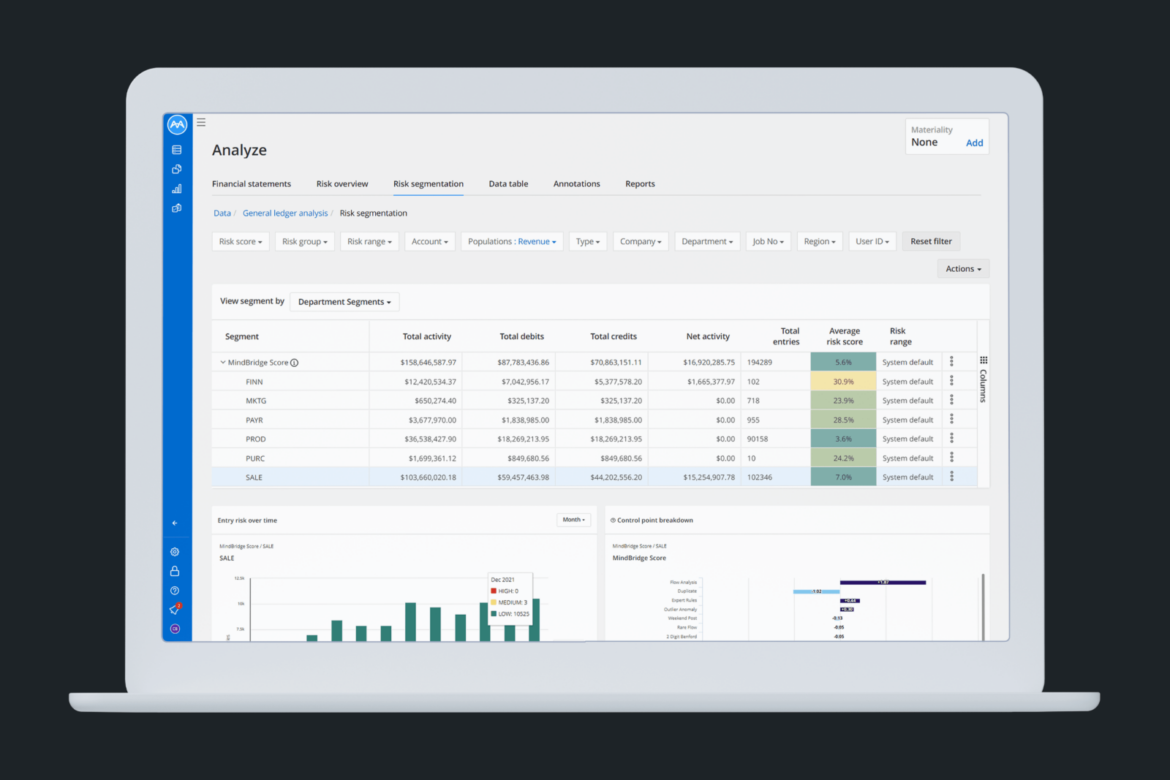Viewport: 1170px width, 780px height.
Task: Open three-dot menu for MKTG row
Action: (x=951, y=400)
